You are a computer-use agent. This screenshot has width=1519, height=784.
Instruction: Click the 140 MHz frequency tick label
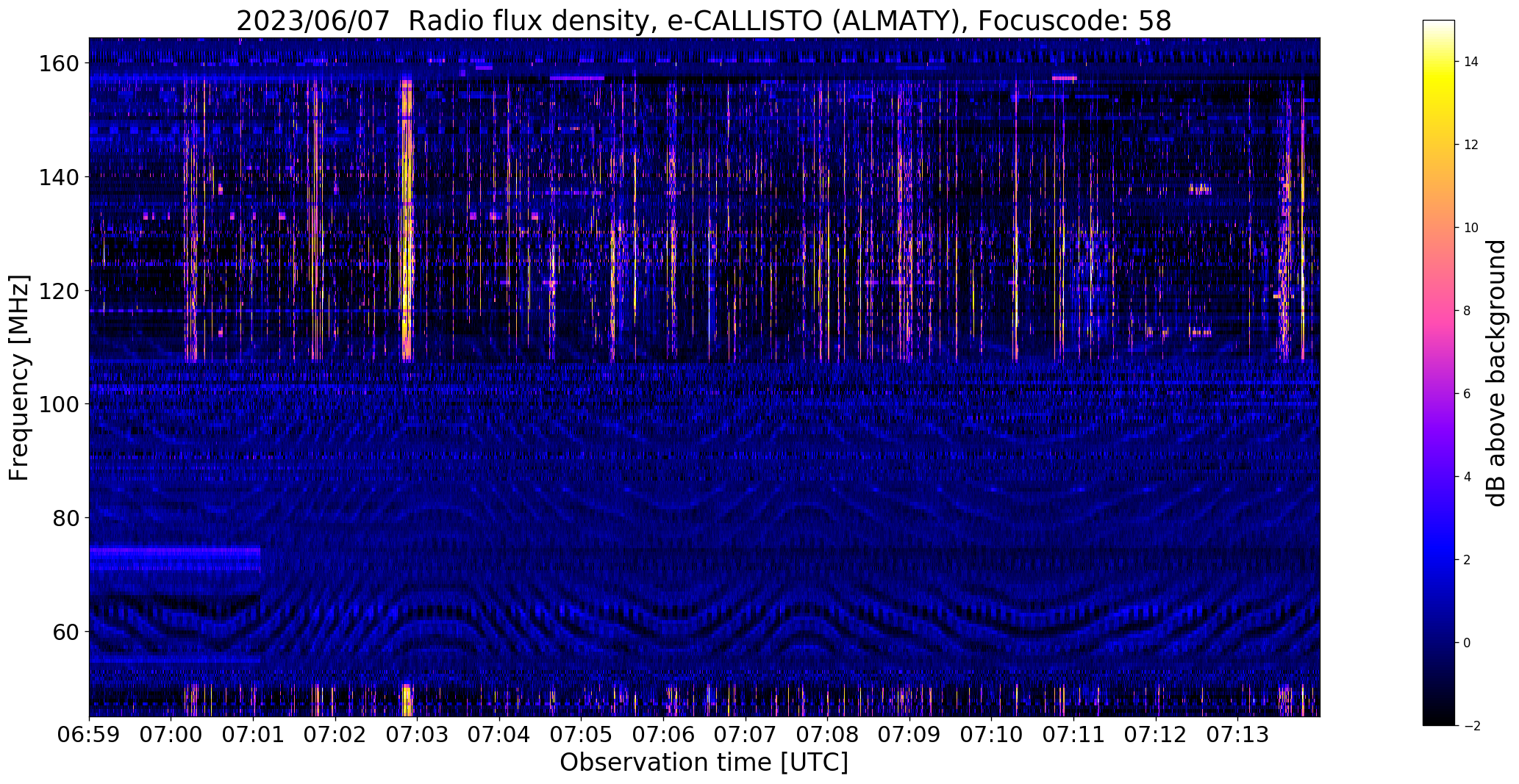58,177
